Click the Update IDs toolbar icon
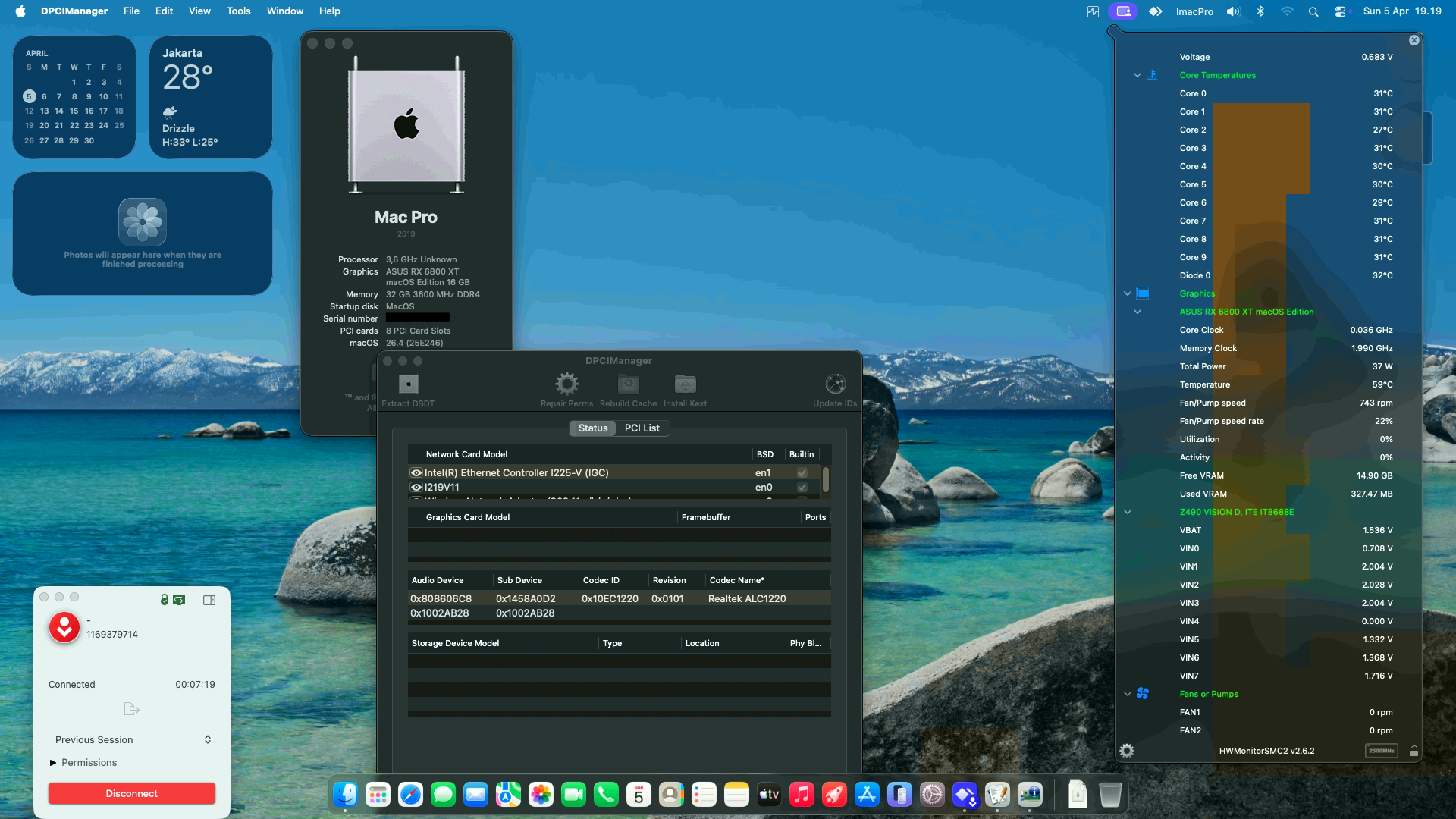 click(x=835, y=384)
